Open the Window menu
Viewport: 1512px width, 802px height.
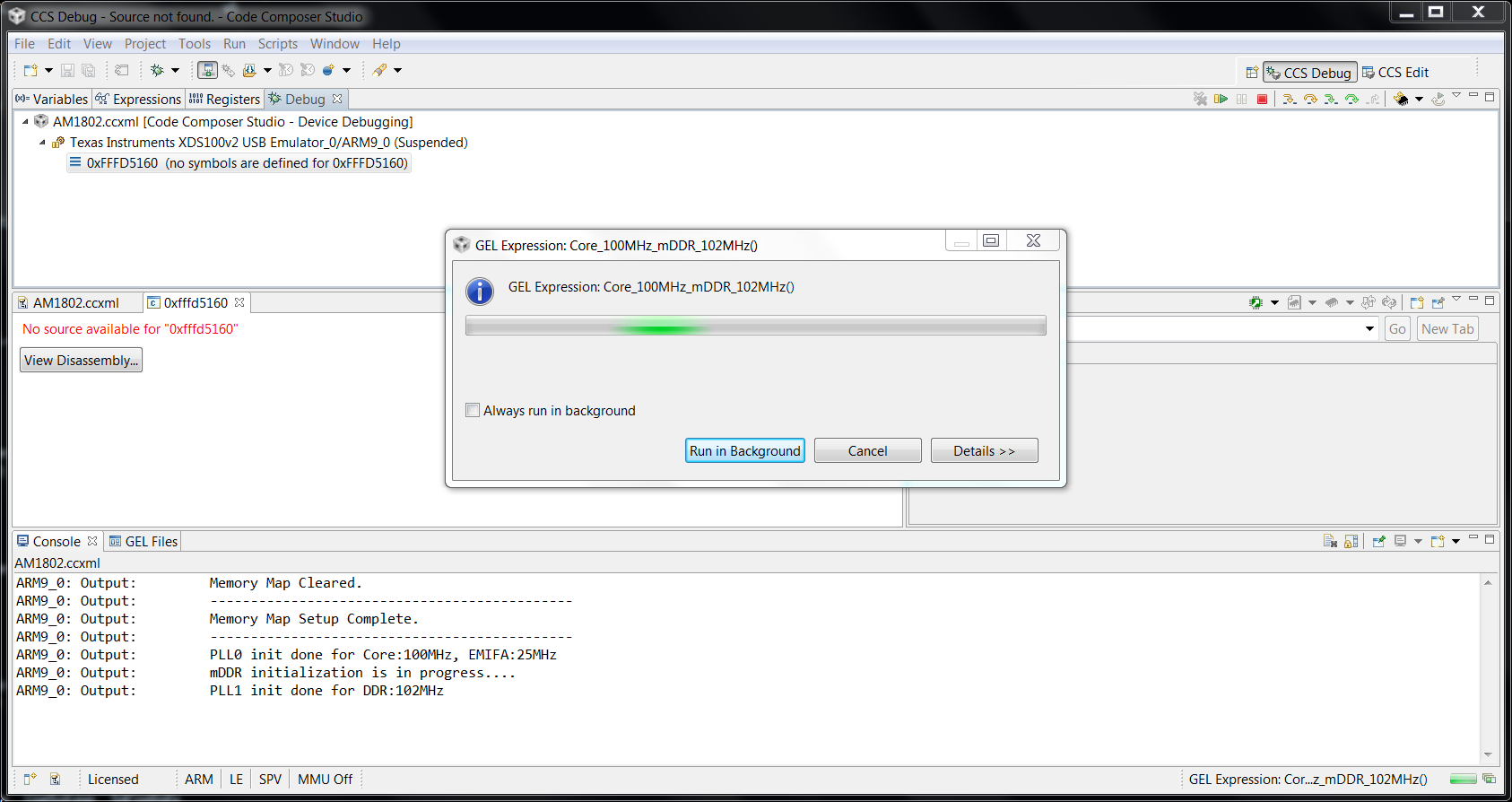click(x=335, y=43)
